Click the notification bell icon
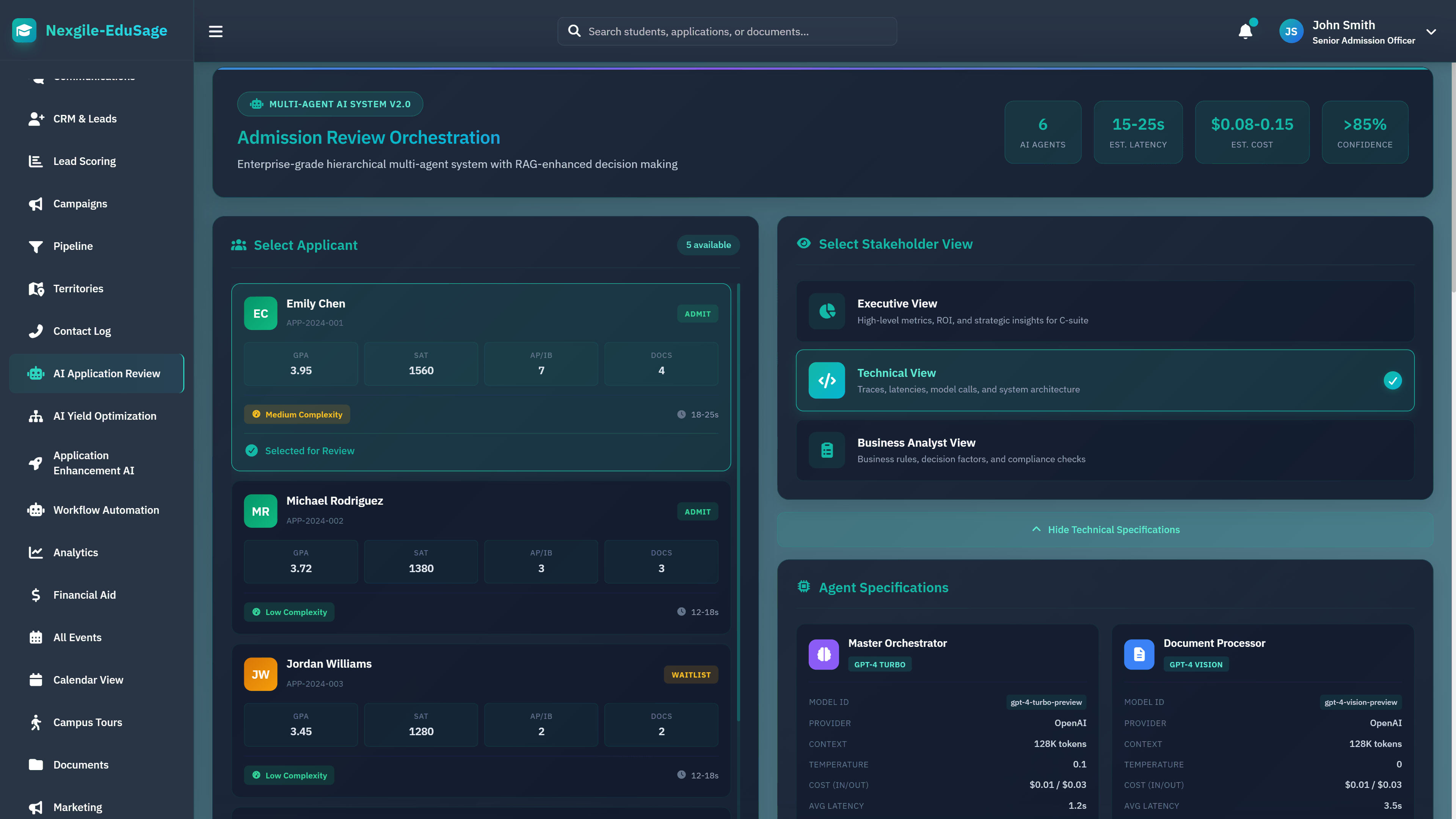Viewport: 1456px width, 819px height. 1245,31
